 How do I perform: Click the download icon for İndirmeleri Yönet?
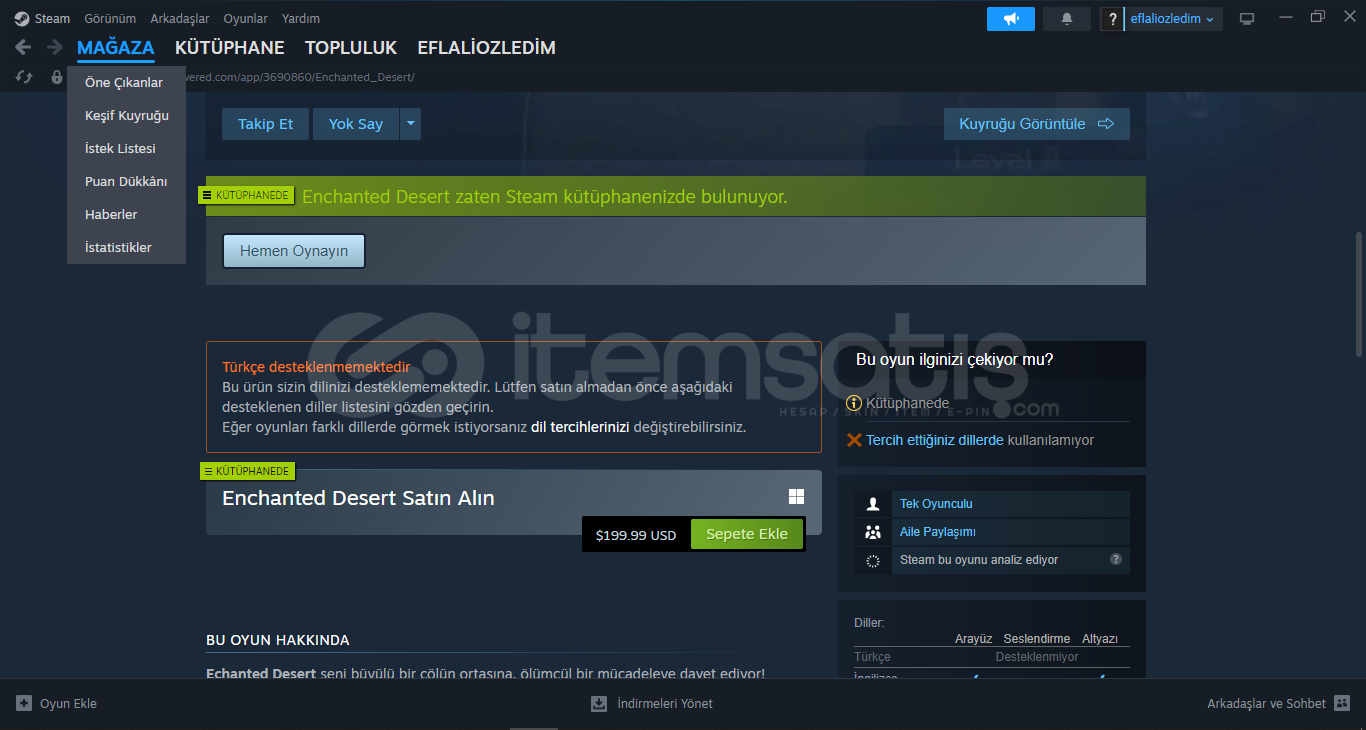tap(599, 703)
